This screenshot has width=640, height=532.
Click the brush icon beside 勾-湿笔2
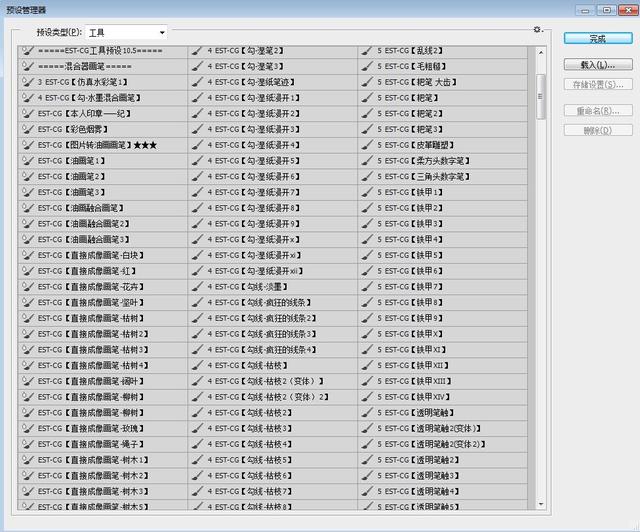(x=198, y=51)
